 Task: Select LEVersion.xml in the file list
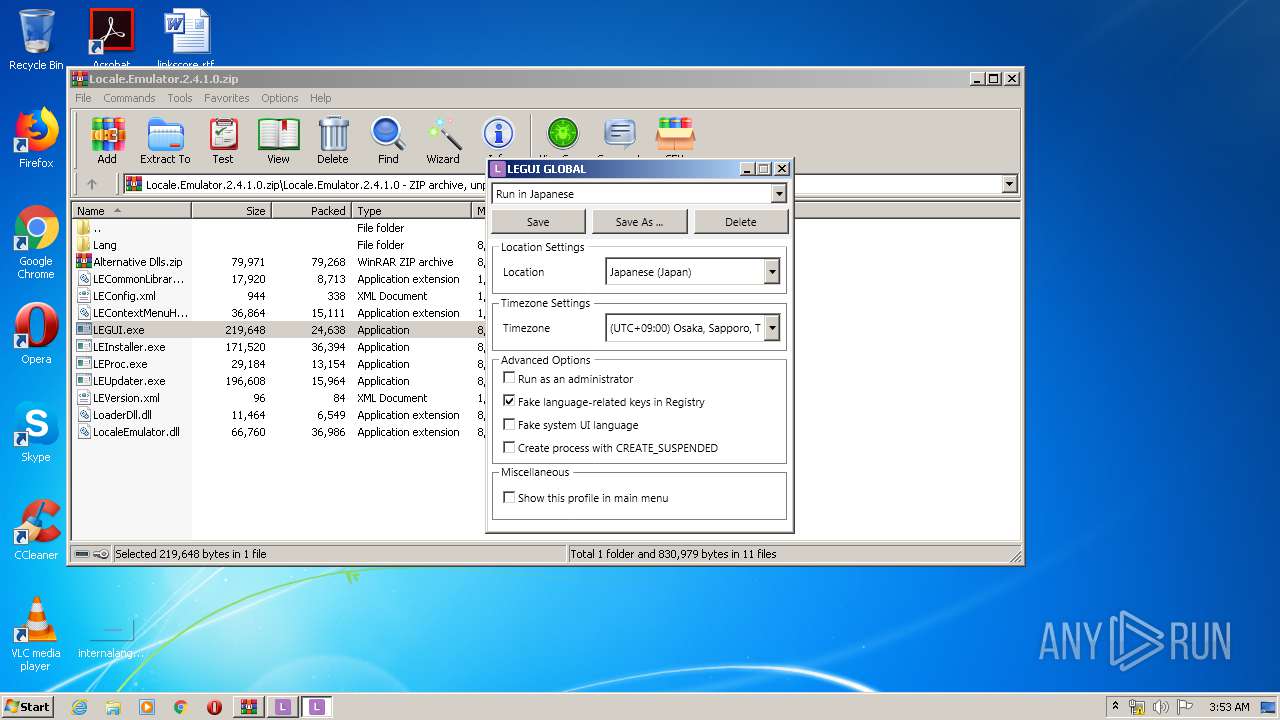[x=279, y=398]
